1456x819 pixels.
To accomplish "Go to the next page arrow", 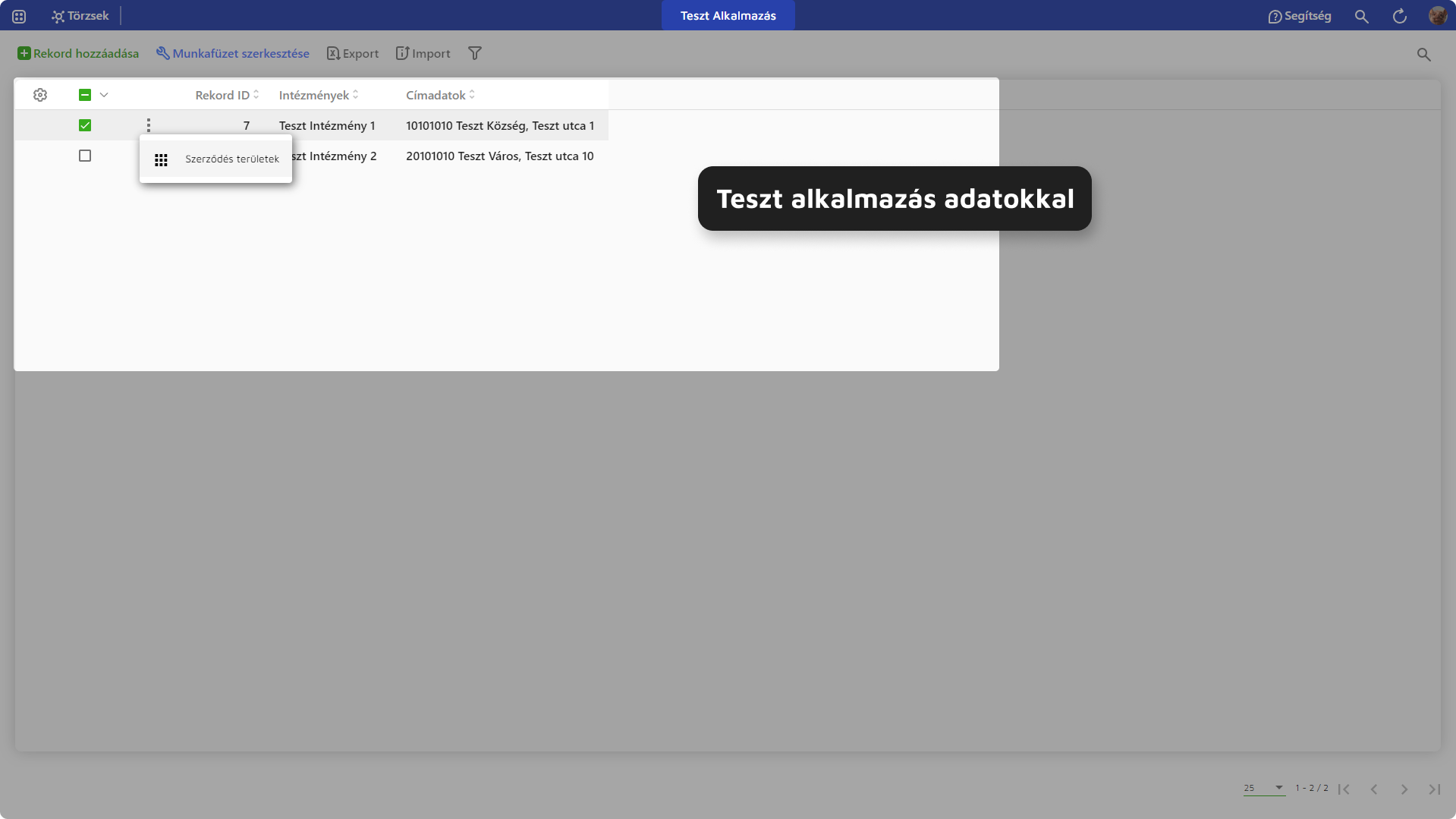I will [x=1404, y=789].
